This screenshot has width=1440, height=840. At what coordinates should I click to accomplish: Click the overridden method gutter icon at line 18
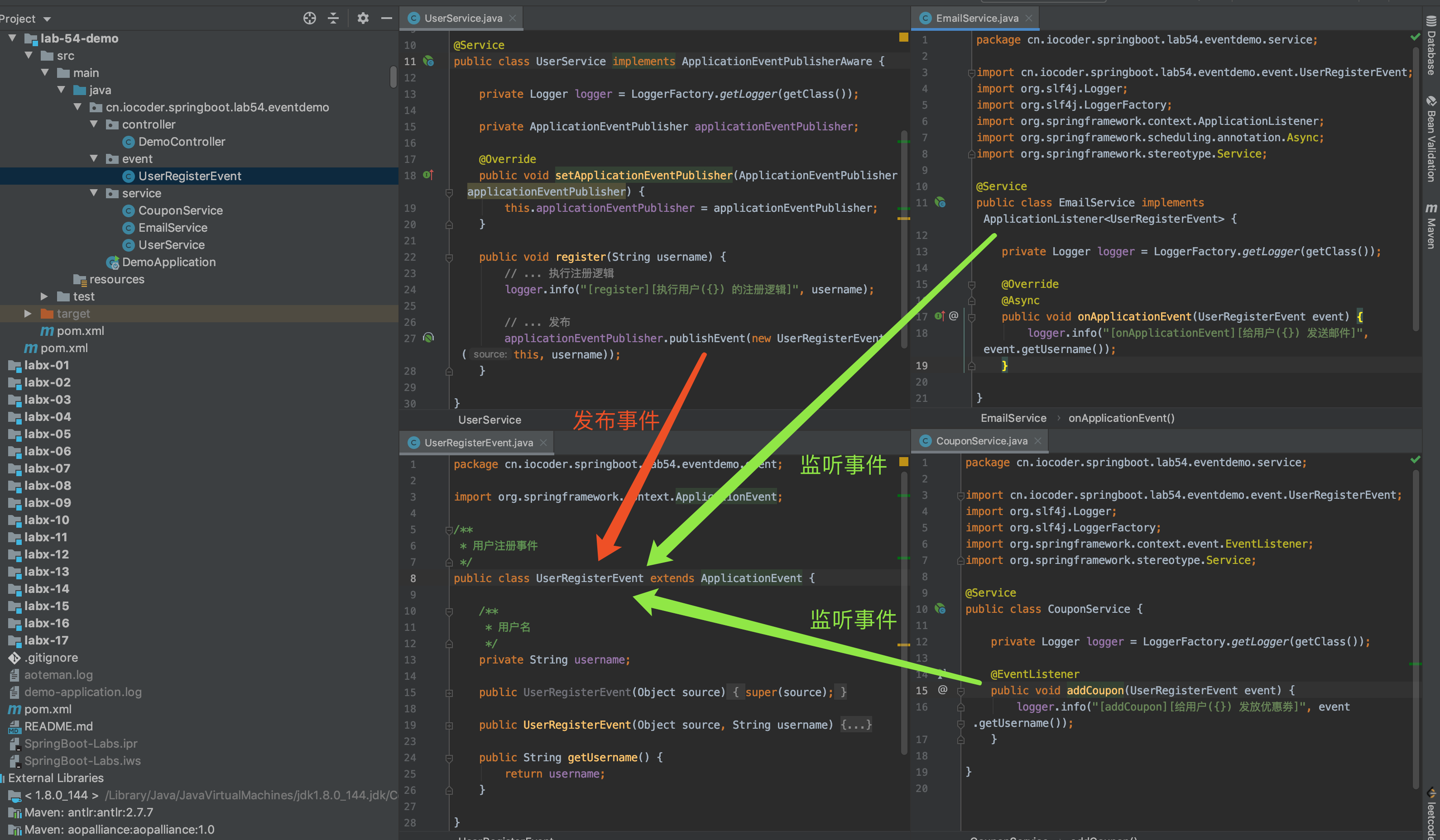[x=428, y=175]
